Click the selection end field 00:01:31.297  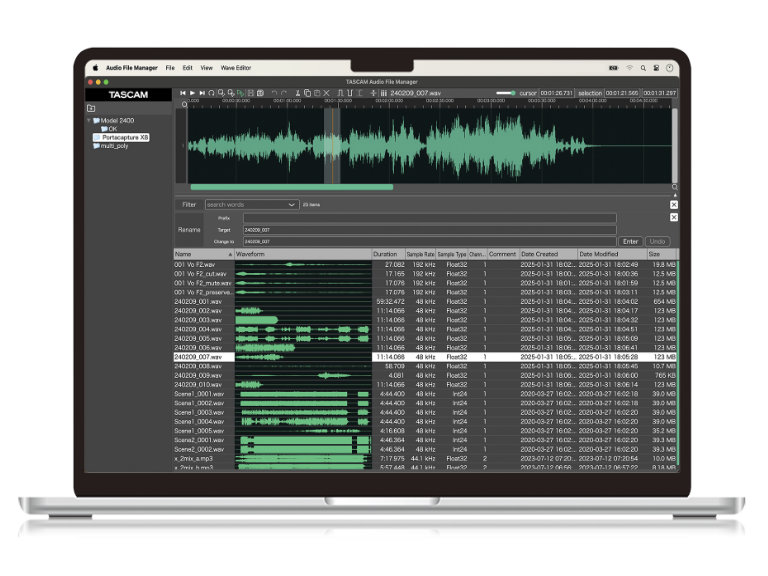[660, 93]
